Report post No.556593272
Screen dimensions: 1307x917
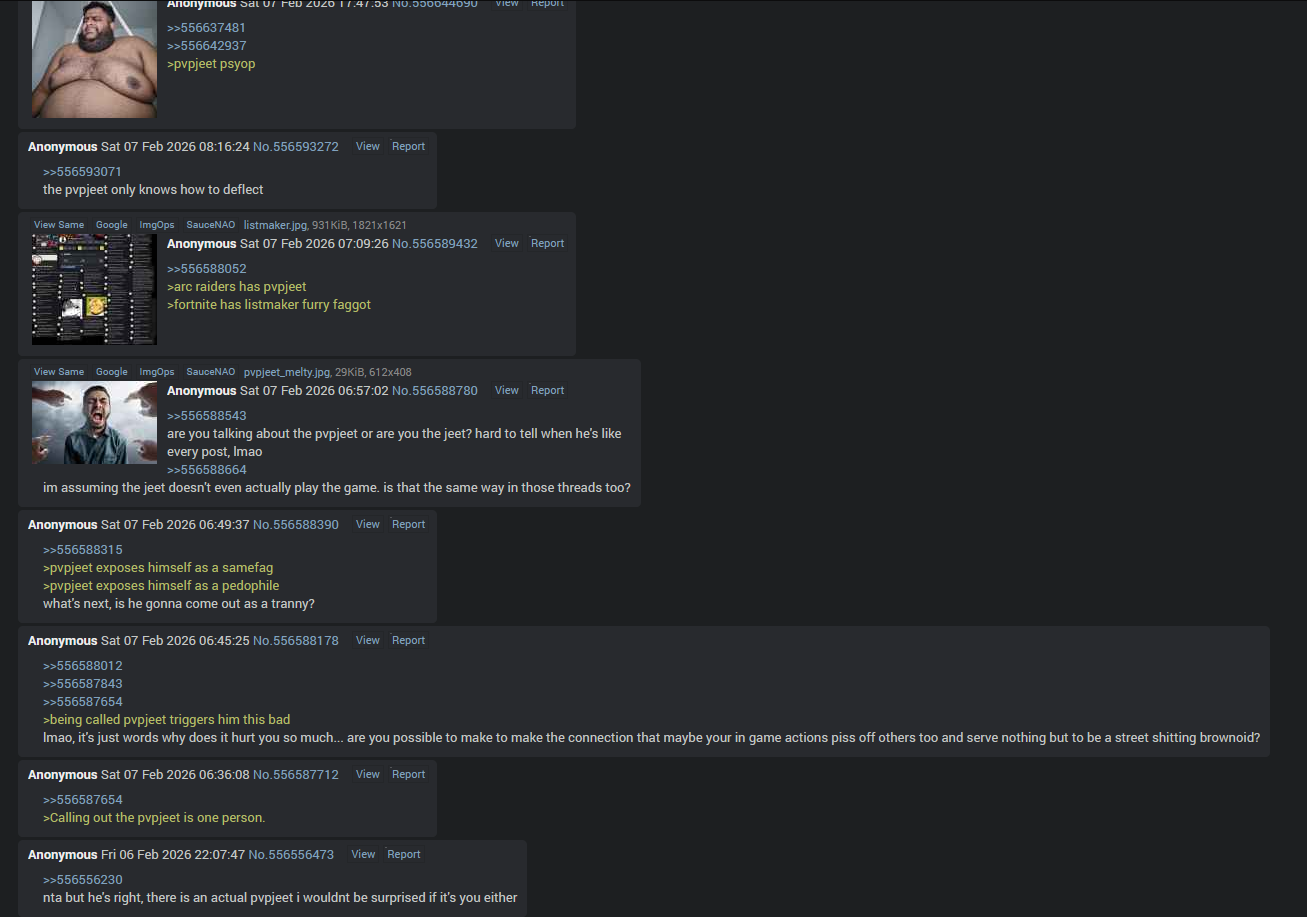tap(408, 146)
